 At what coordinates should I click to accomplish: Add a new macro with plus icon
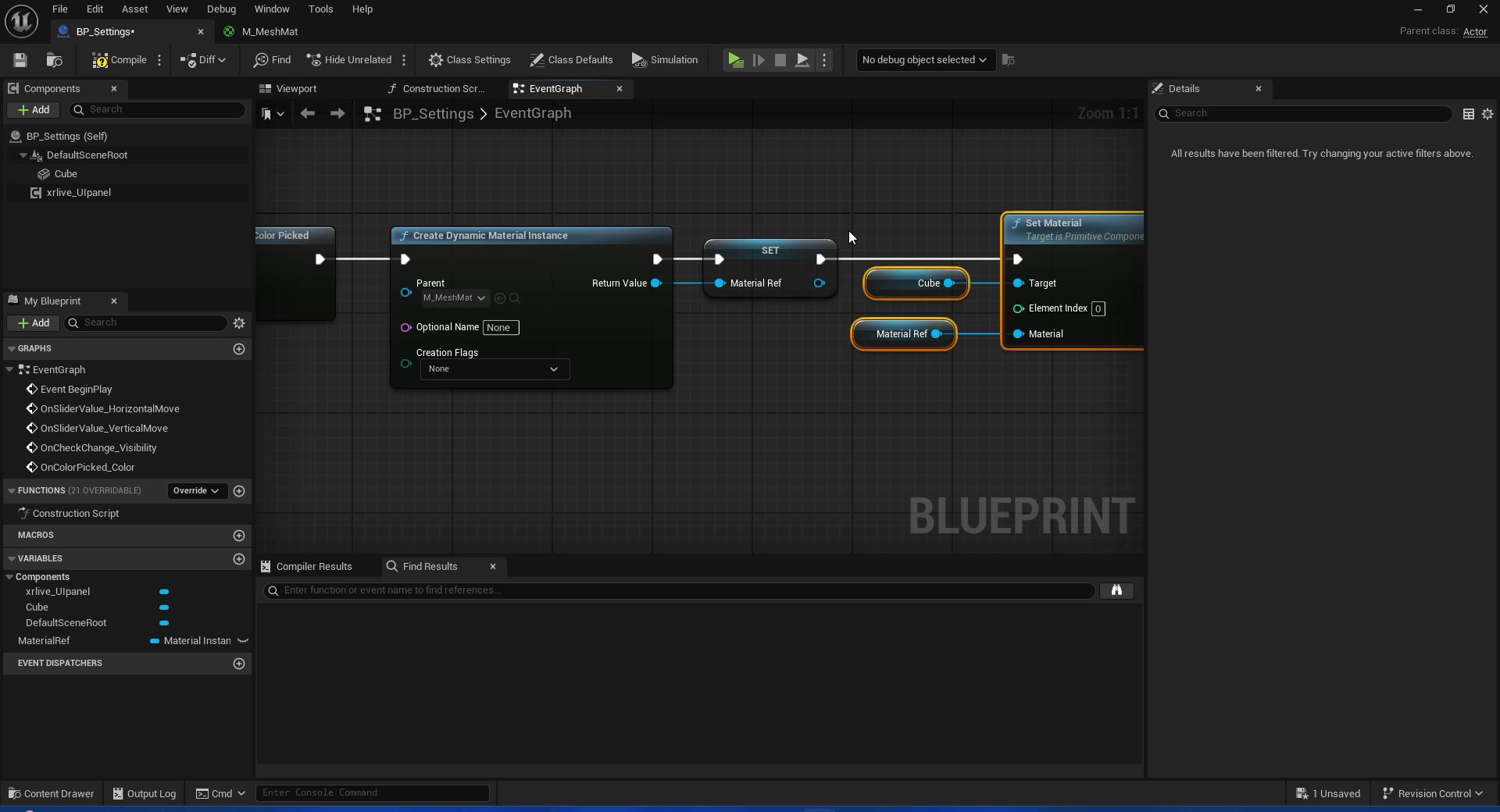(239, 536)
